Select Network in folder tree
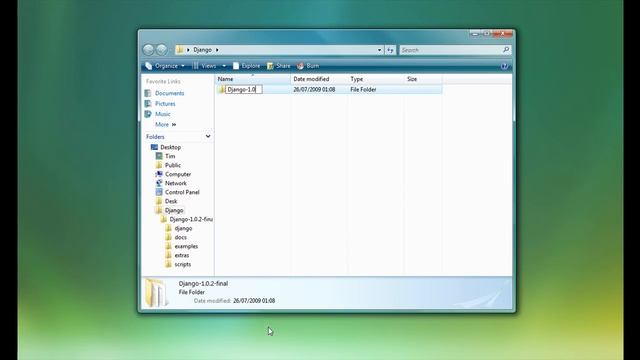 click(176, 183)
